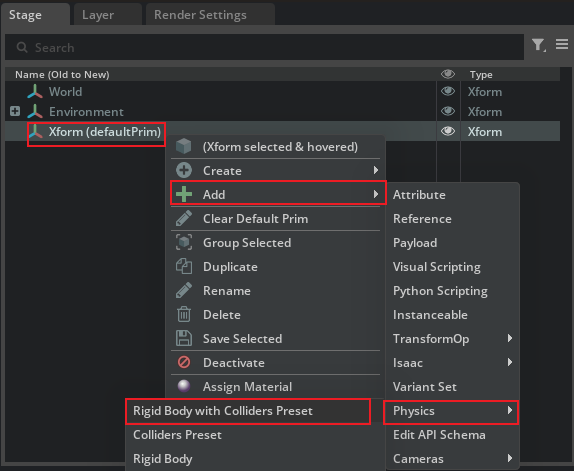Open the stage filter funnel icon
574x471 pixels.
(x=538, y=45)
